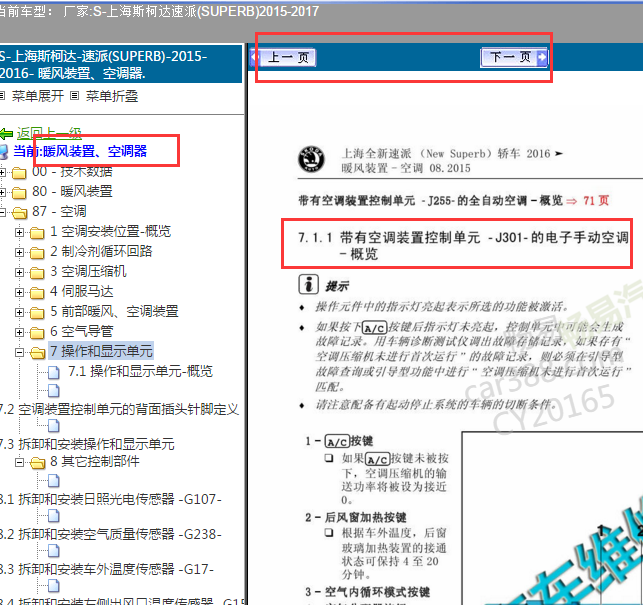Click folder icon of 6 空气导管
Image resolution: width=643 pixels, height=605 pixels.
point(37,333)
